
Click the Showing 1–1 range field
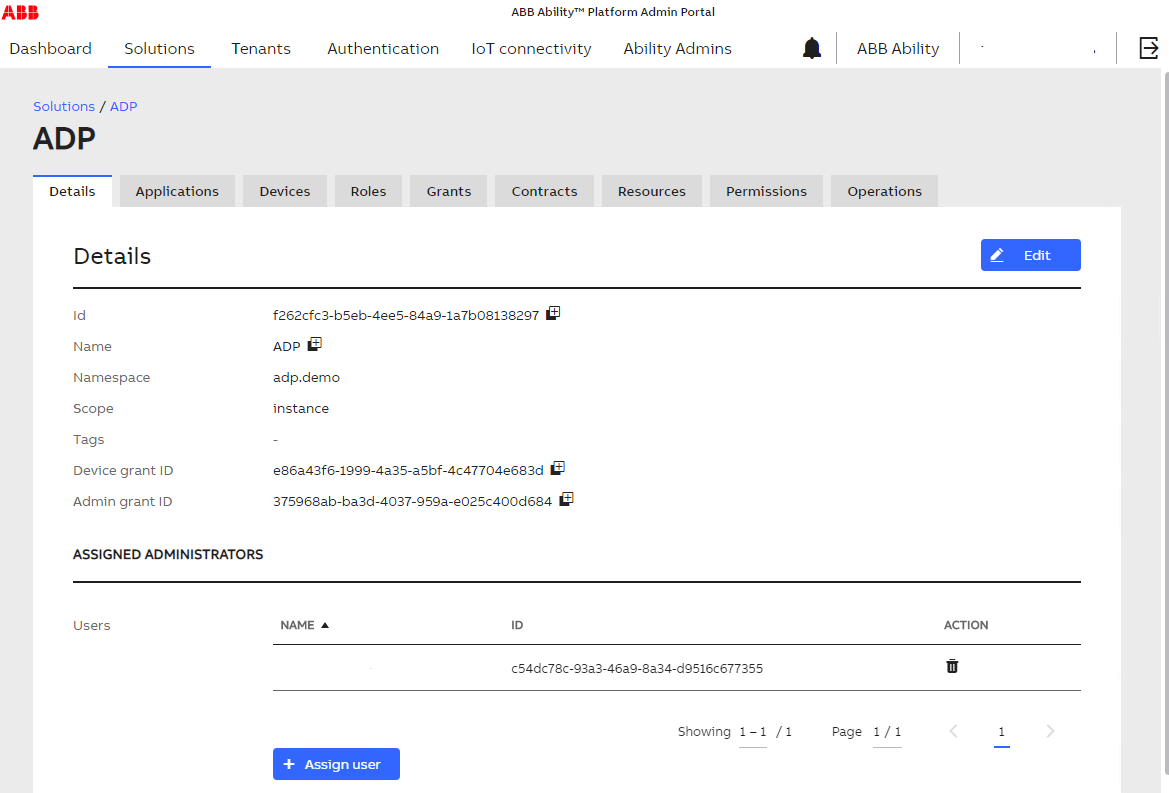[753, 732]
